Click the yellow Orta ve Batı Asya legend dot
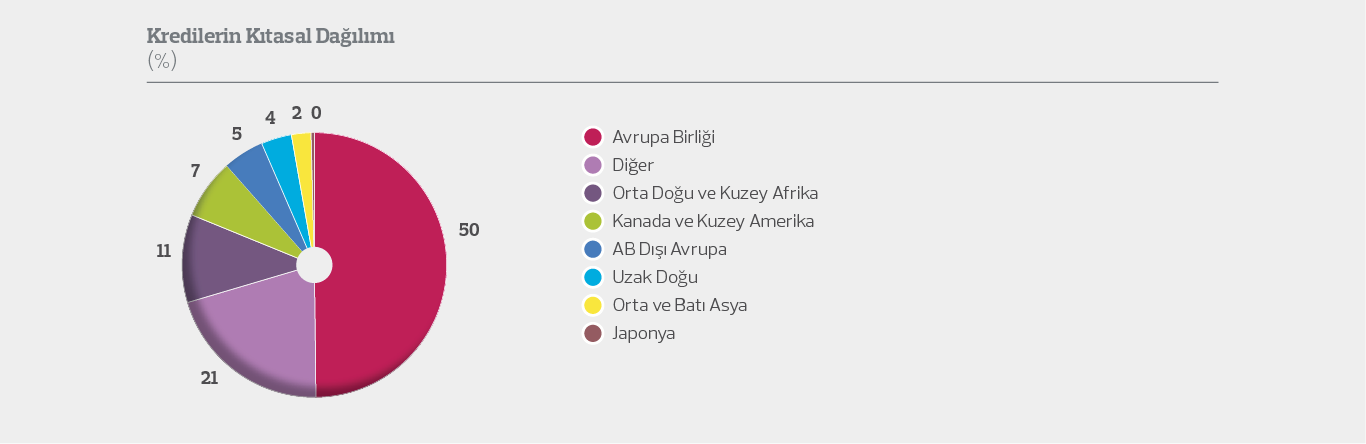The width and height of the screenshot is (1366, 444). click(593, 305)
